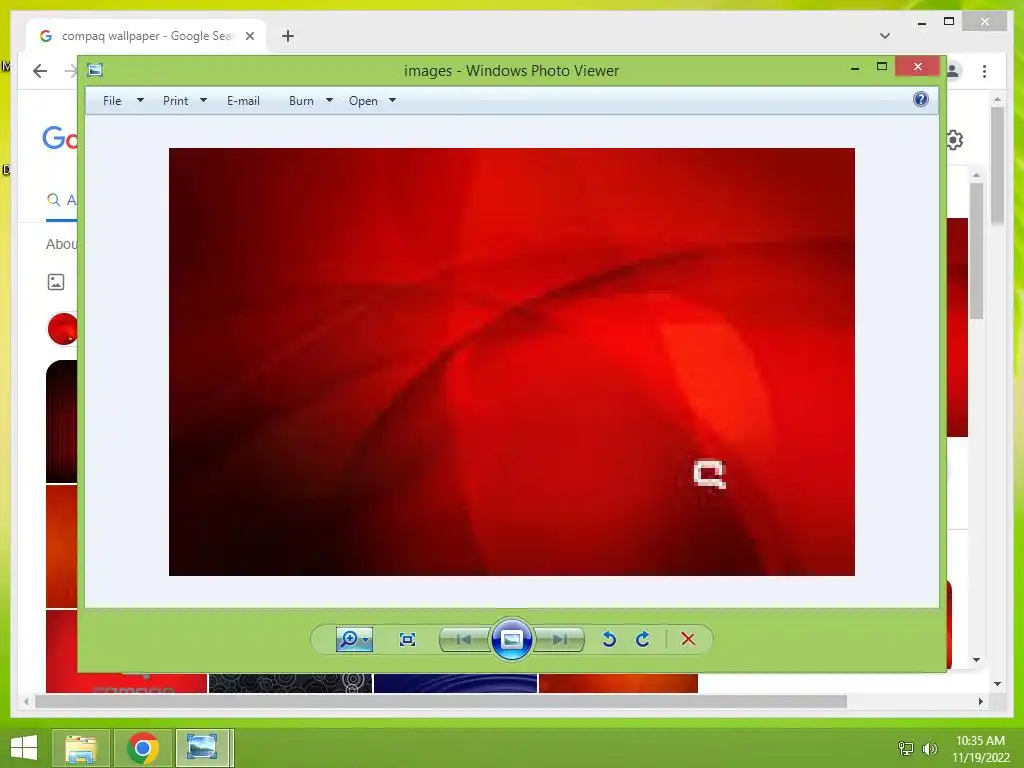Click Chrome's back arrow
Viewport: 1024px width, 768px height.
[x=40, y=71]
